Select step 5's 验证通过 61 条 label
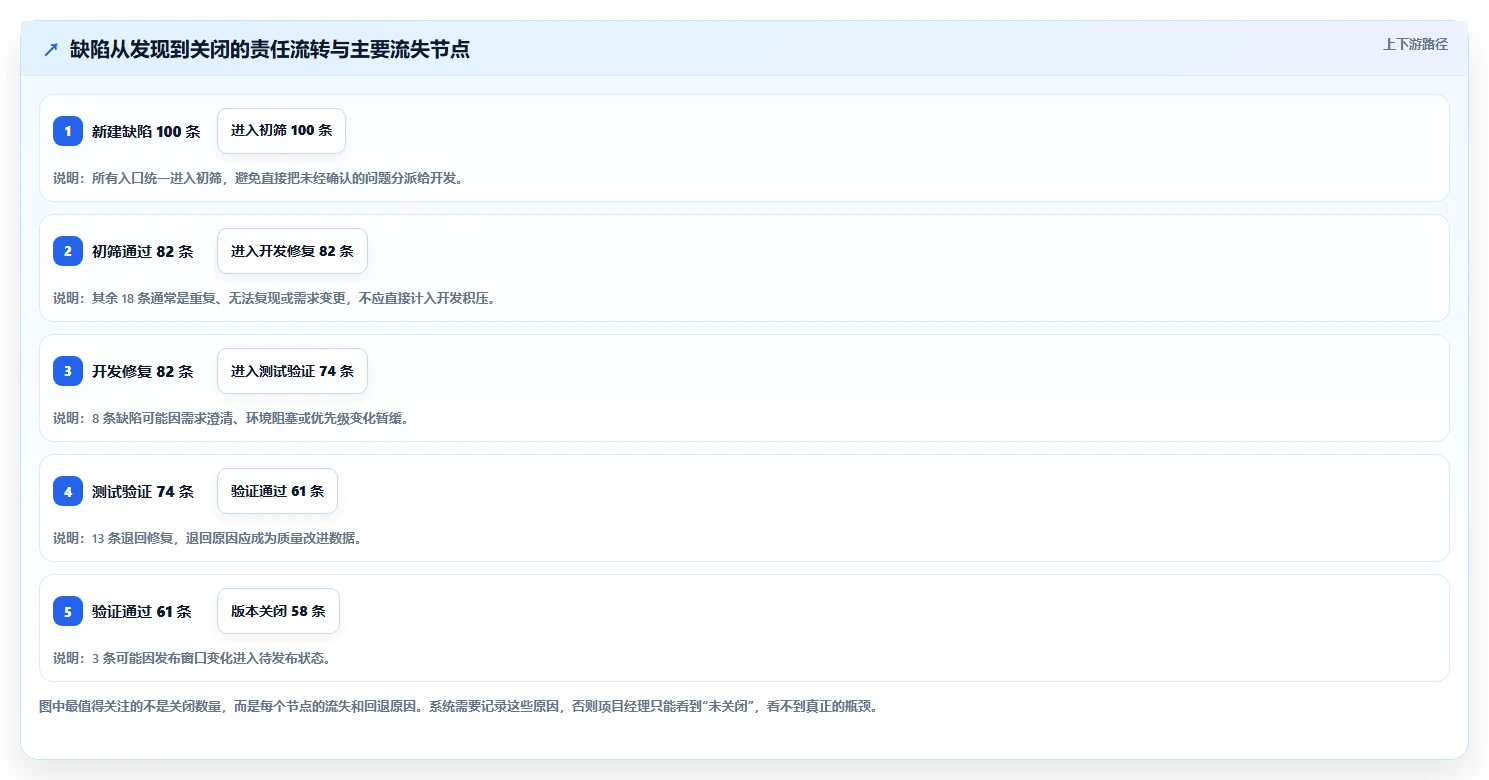The height and width of the screenshot is (780, 1489). tap(141, 611)
